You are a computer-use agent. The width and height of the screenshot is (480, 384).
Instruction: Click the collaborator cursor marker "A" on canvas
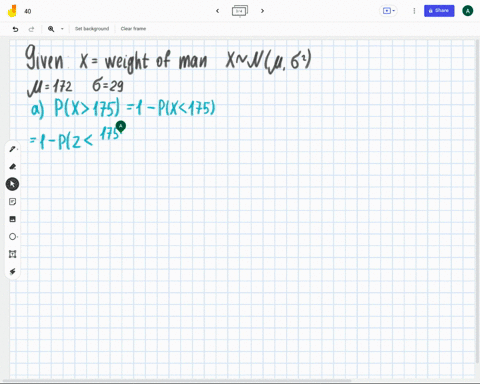(121, 126)
